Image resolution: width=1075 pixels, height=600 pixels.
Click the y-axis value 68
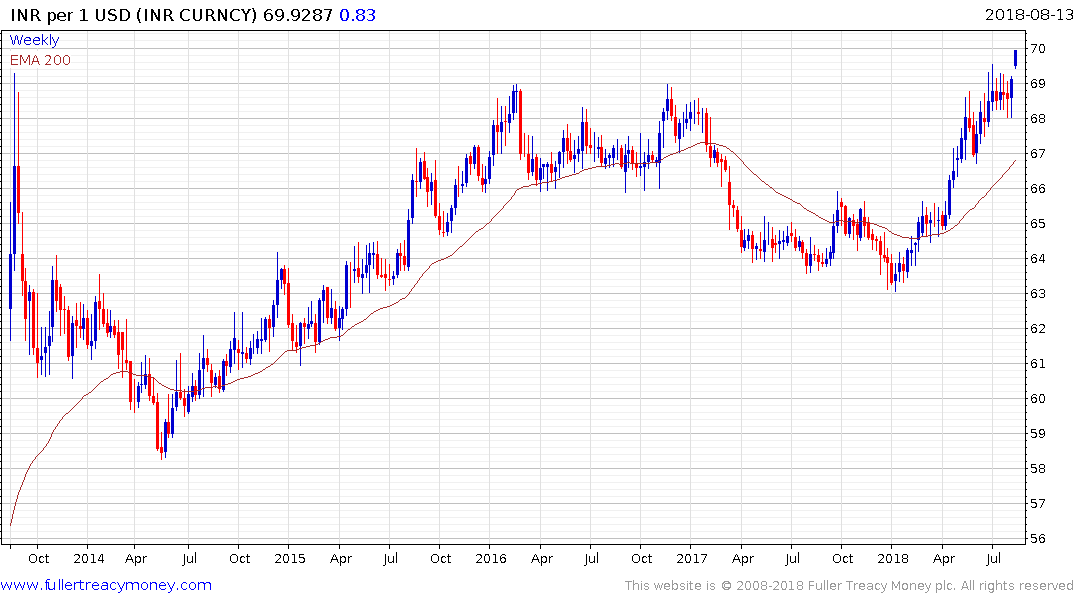coord(1038,119)
